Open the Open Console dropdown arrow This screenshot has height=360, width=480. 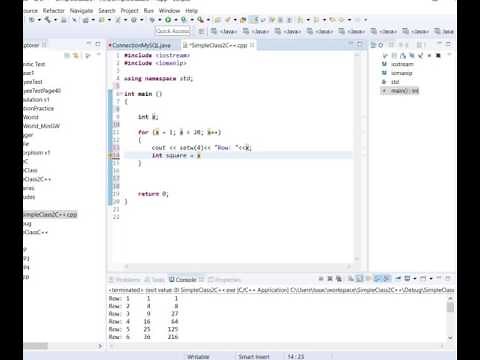(431, 278)
